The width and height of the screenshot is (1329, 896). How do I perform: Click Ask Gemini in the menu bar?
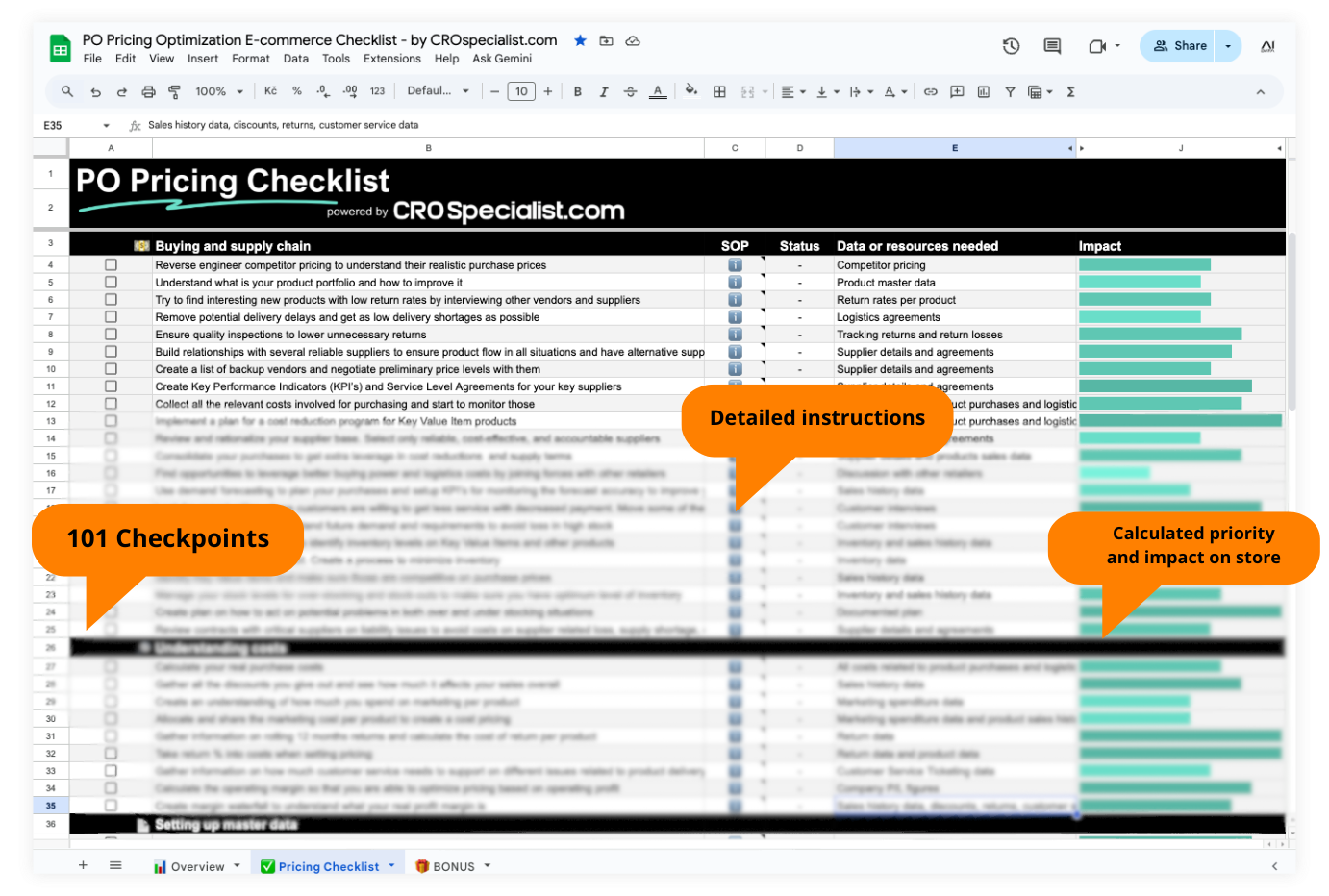point(501,59)
